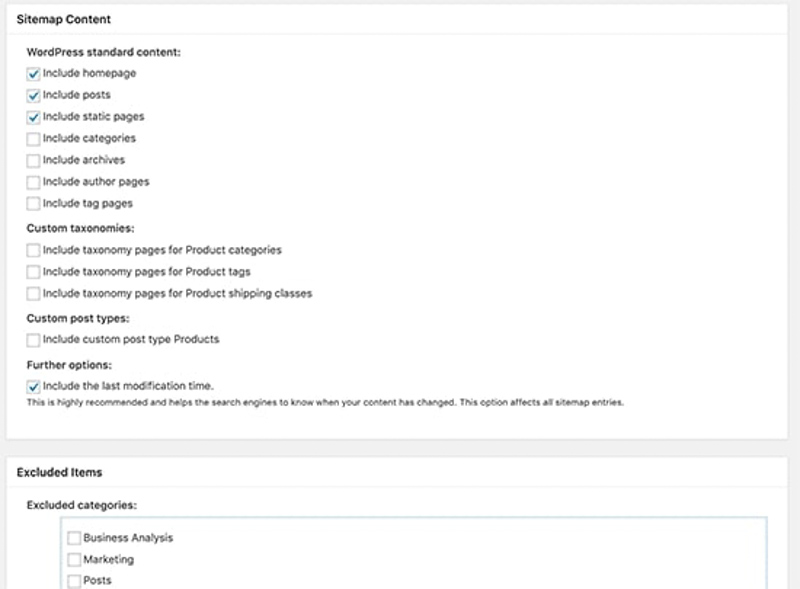Uncheck the Include posts checkbox
The image size is (800, 589).
pos(34,95)
